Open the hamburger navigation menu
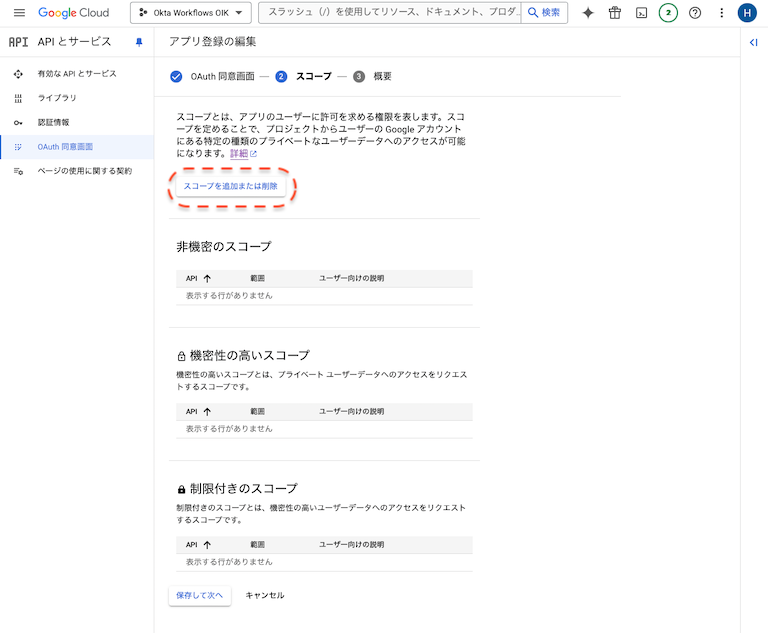This screenshot has width=768, height=633. tap(19, 13)
